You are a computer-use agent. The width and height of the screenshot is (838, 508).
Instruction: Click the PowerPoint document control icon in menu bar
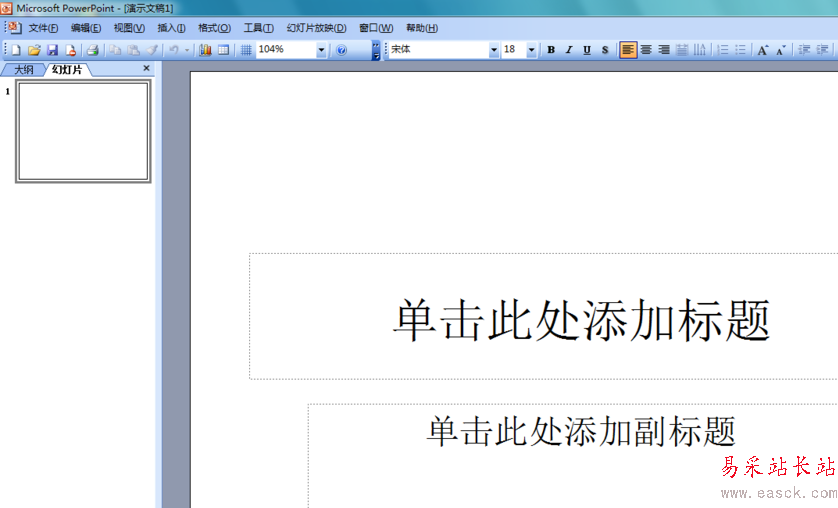coord(14,28)
